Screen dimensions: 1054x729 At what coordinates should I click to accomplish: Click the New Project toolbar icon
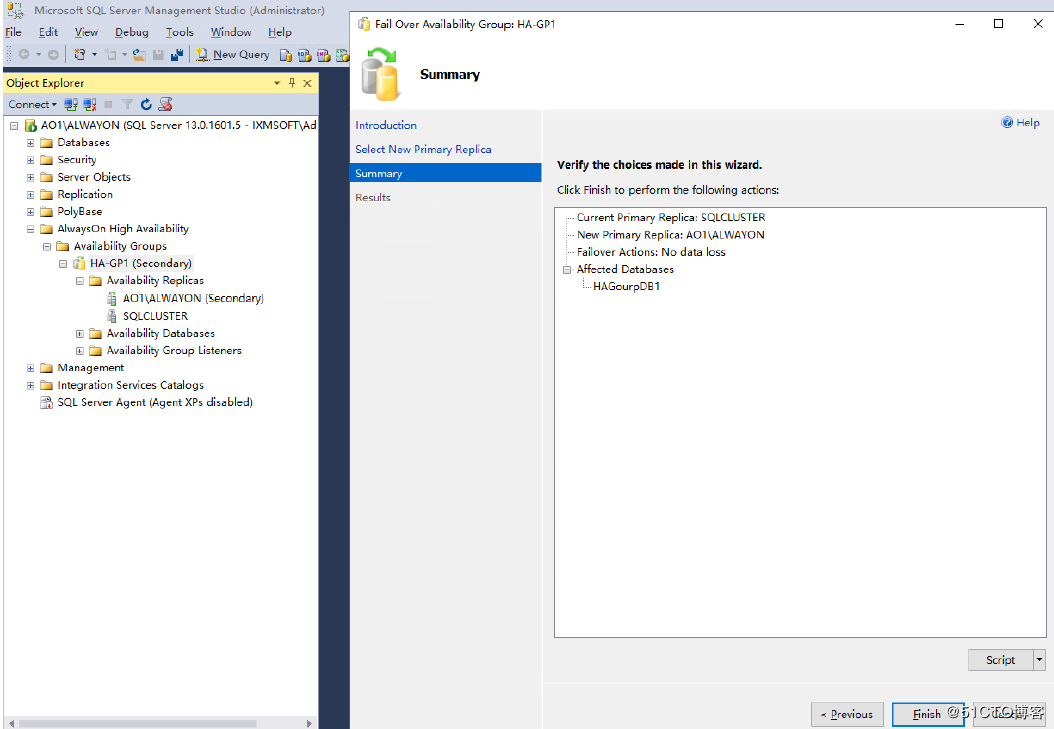tap(80, 54)
